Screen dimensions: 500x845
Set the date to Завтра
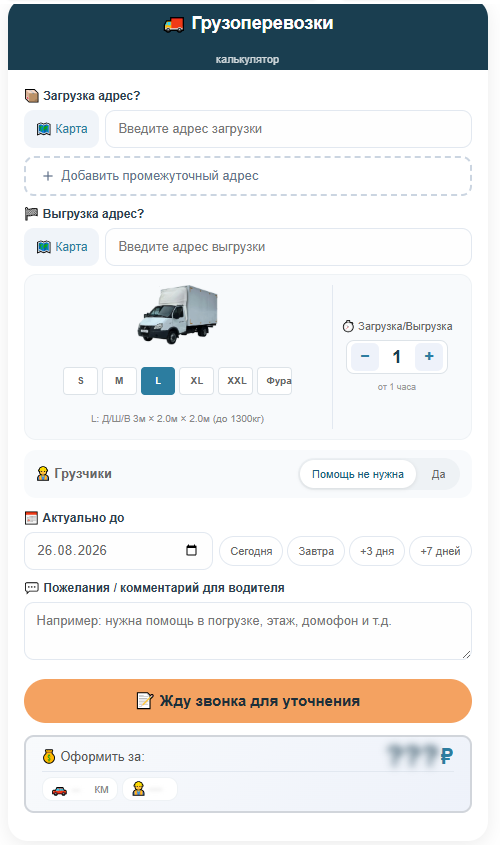pyautogui.click(x=316, y=551)
